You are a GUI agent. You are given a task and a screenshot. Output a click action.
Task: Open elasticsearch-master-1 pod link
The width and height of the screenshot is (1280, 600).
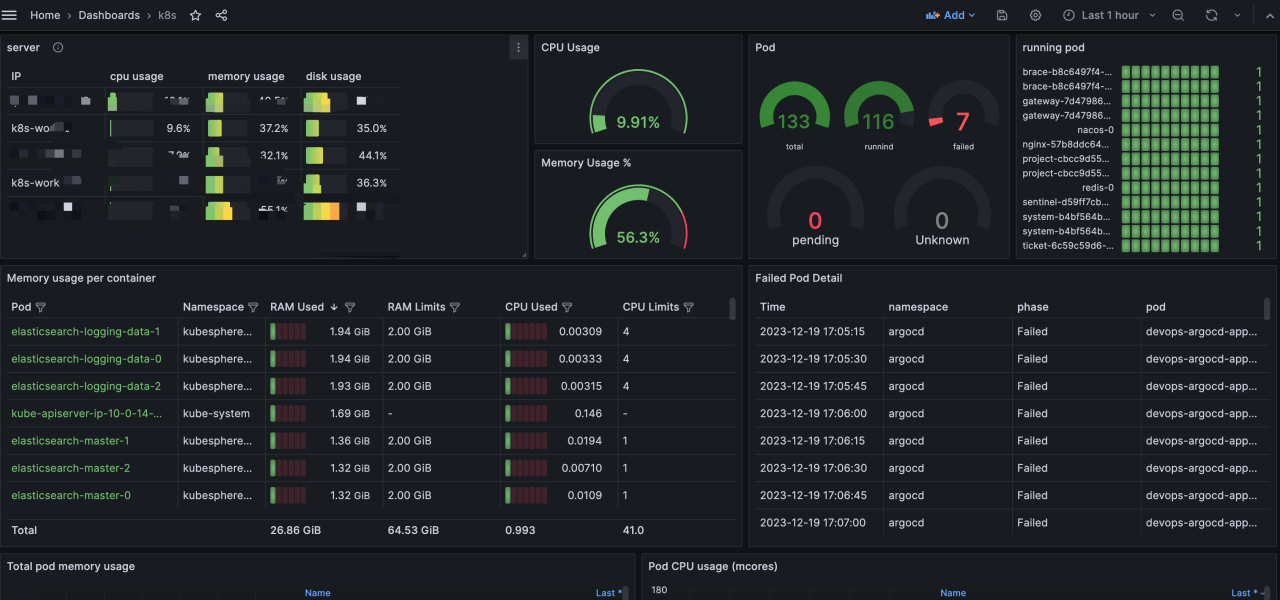[70, 441]
